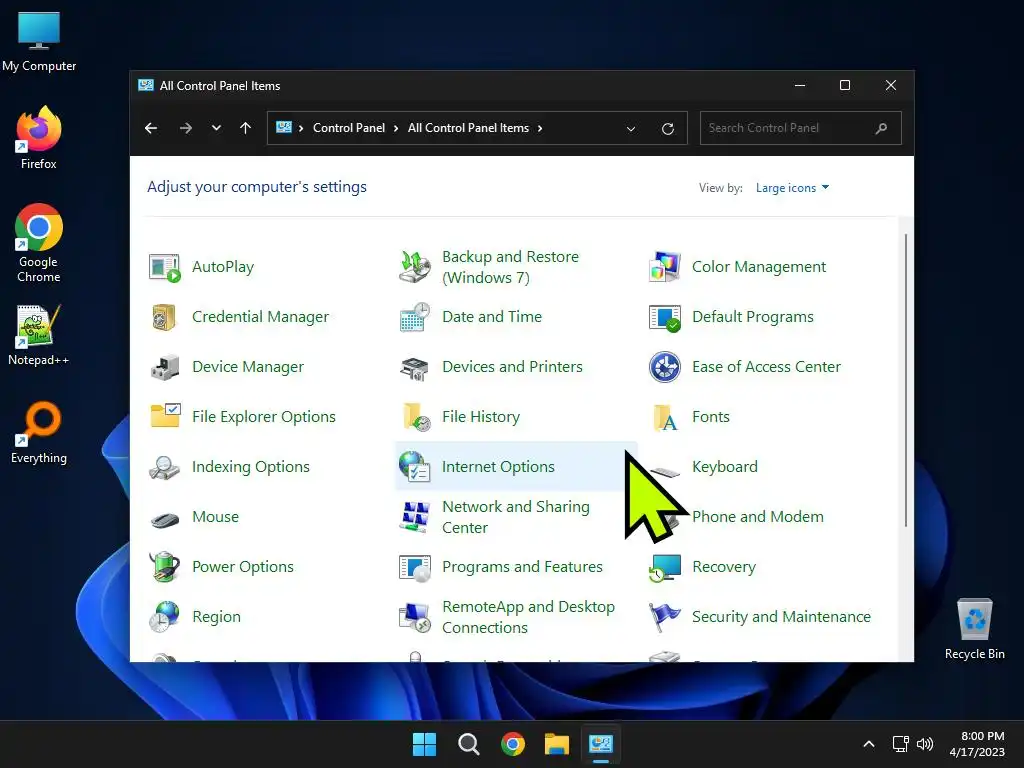Open the Keyboard link

(725, 467)
